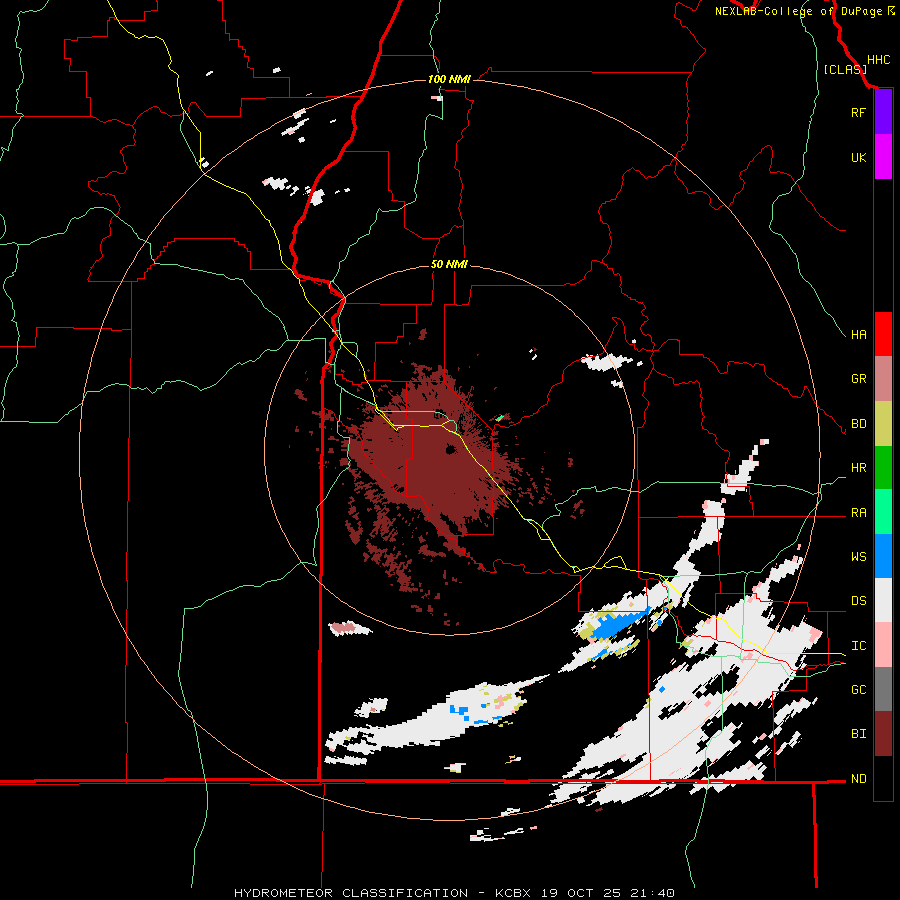Image resolution: width=900 pixels, height=900 pixels.
Task: Click the ND black legend swatch
Action: 883,778
